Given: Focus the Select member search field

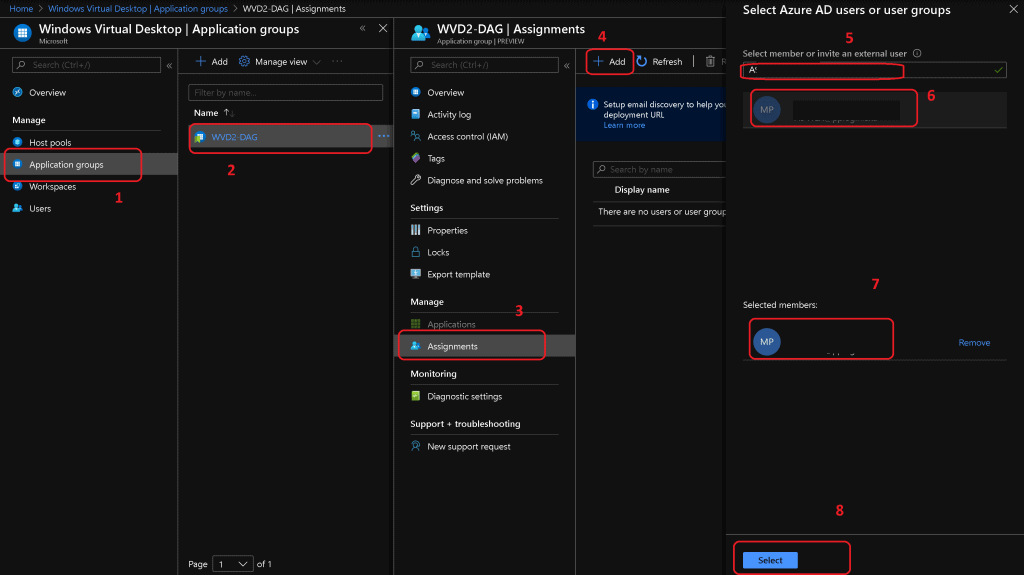Looking at the screenshot, I should pyautogui.click(x=874, y=70).
